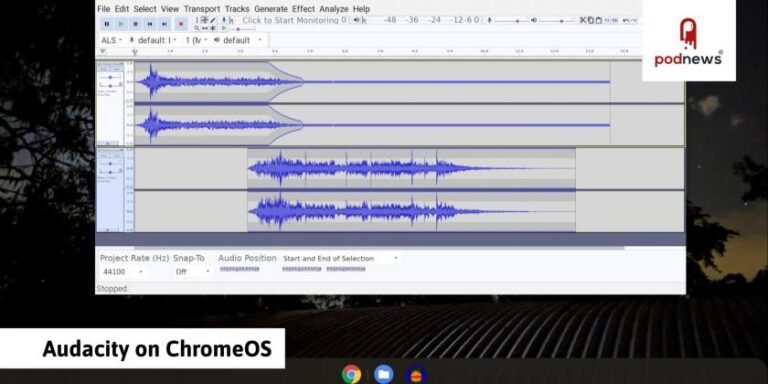Click the Trim audio icon

[x=607, y=20]
